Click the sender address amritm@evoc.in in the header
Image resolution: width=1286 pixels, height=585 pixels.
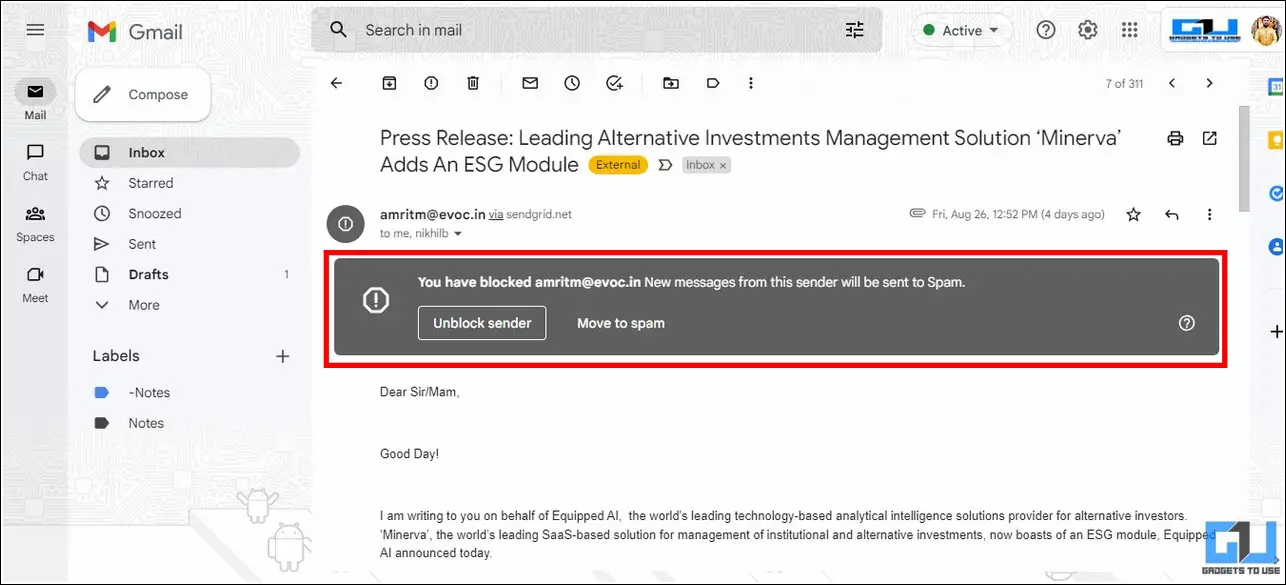click(432, 214)
